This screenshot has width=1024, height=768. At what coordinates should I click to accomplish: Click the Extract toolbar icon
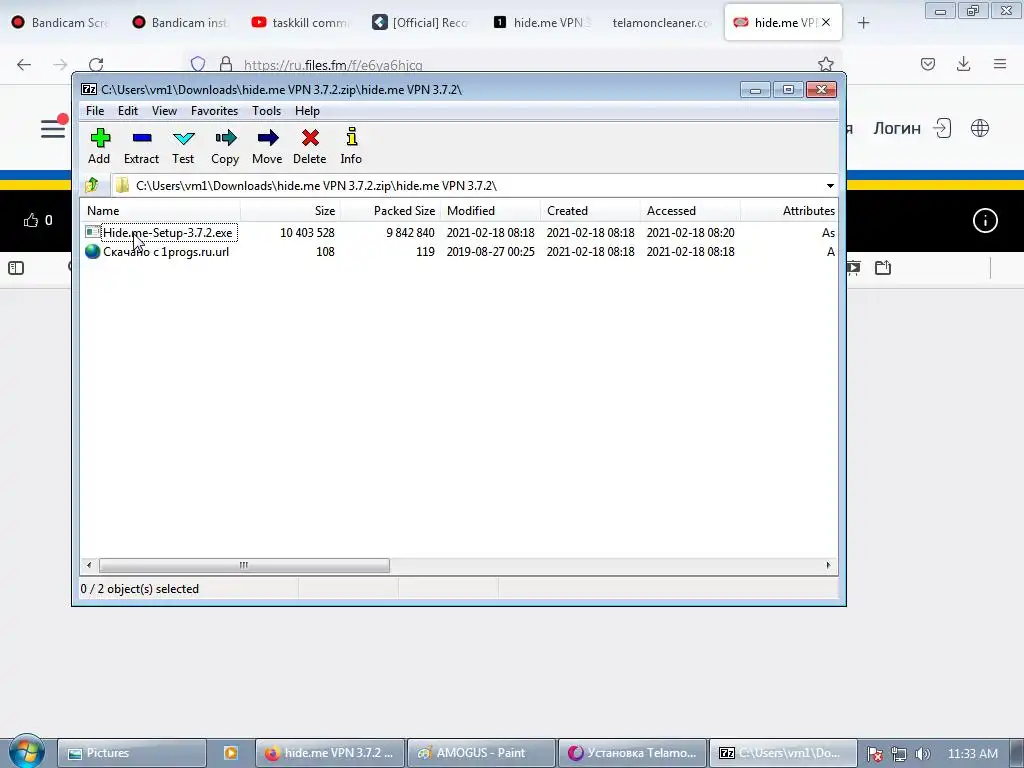pos(141,146)
